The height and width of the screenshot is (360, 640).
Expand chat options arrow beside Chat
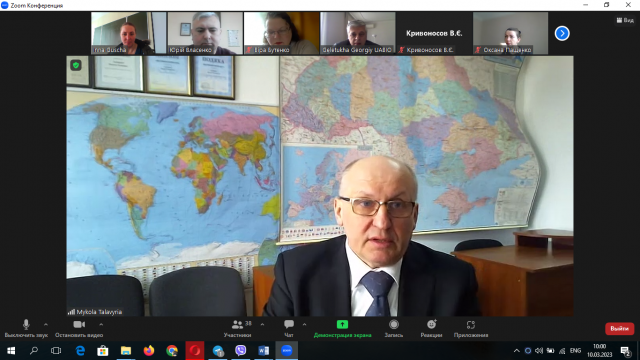click(x=304, y=324)
